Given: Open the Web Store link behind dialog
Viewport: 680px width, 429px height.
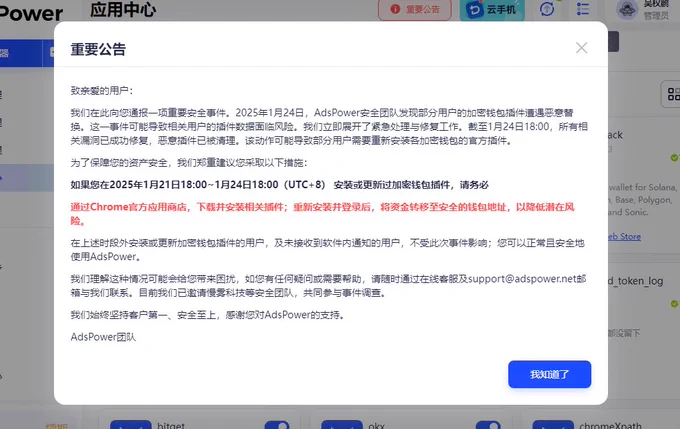Looking at the screenshot, I should click(624, 236).
